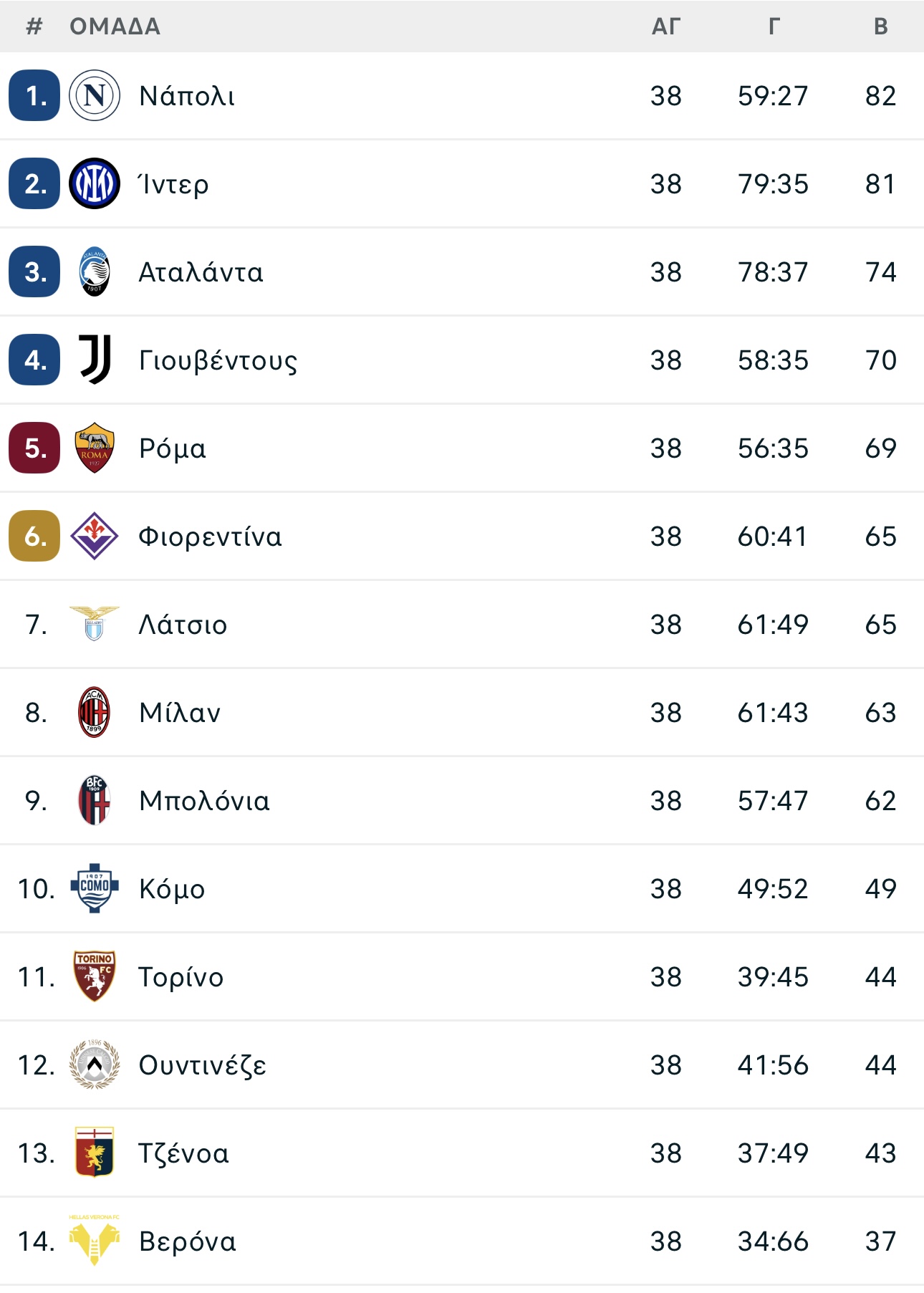The image size is (924, 1293).
Task: Click the Milan club crest
Action: point(95,712)
